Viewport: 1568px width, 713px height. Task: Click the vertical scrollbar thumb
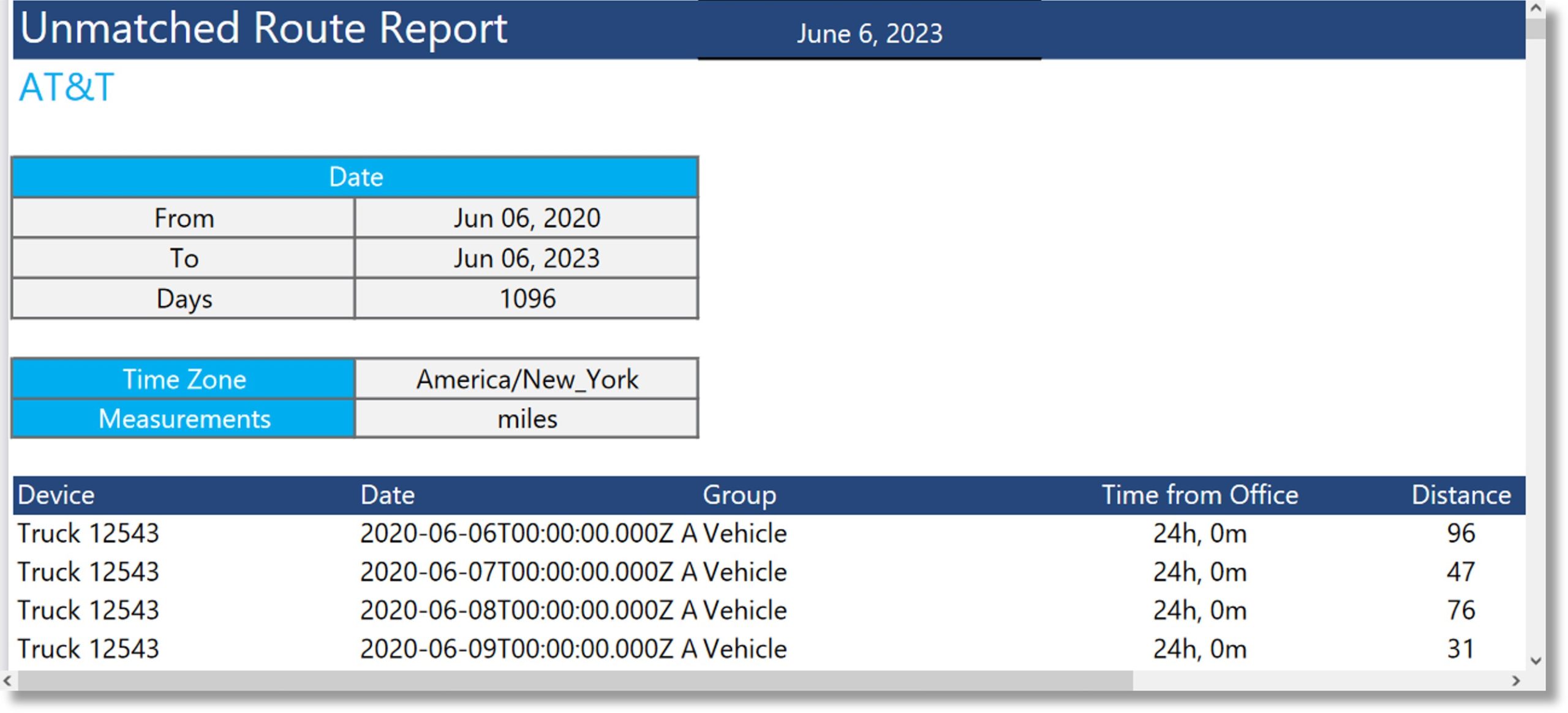pyautogui.click(x=1536, y=29)
